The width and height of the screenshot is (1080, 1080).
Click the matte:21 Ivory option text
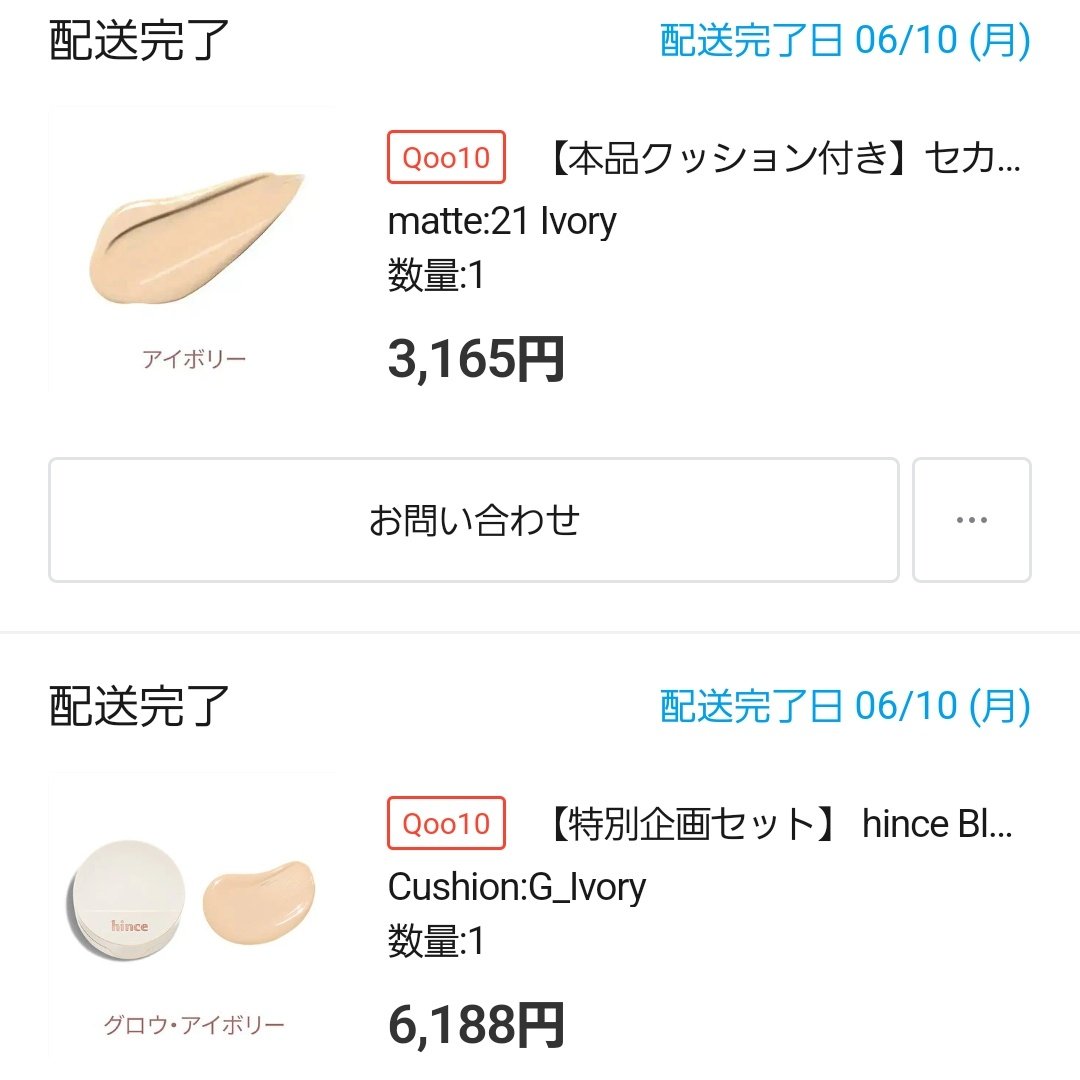(502, 221)
